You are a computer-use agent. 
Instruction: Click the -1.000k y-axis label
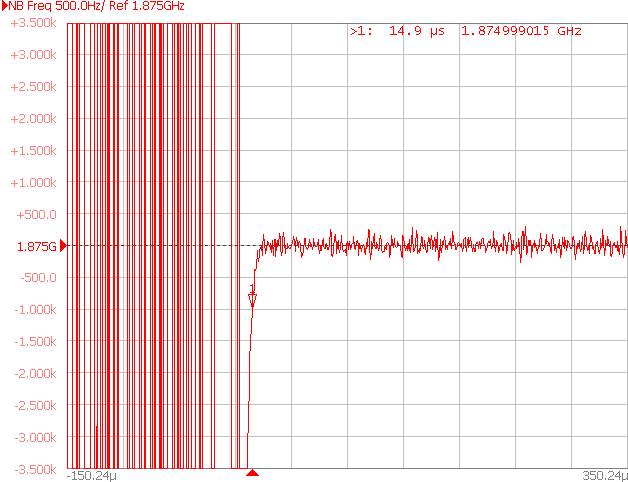coord(33,310)
